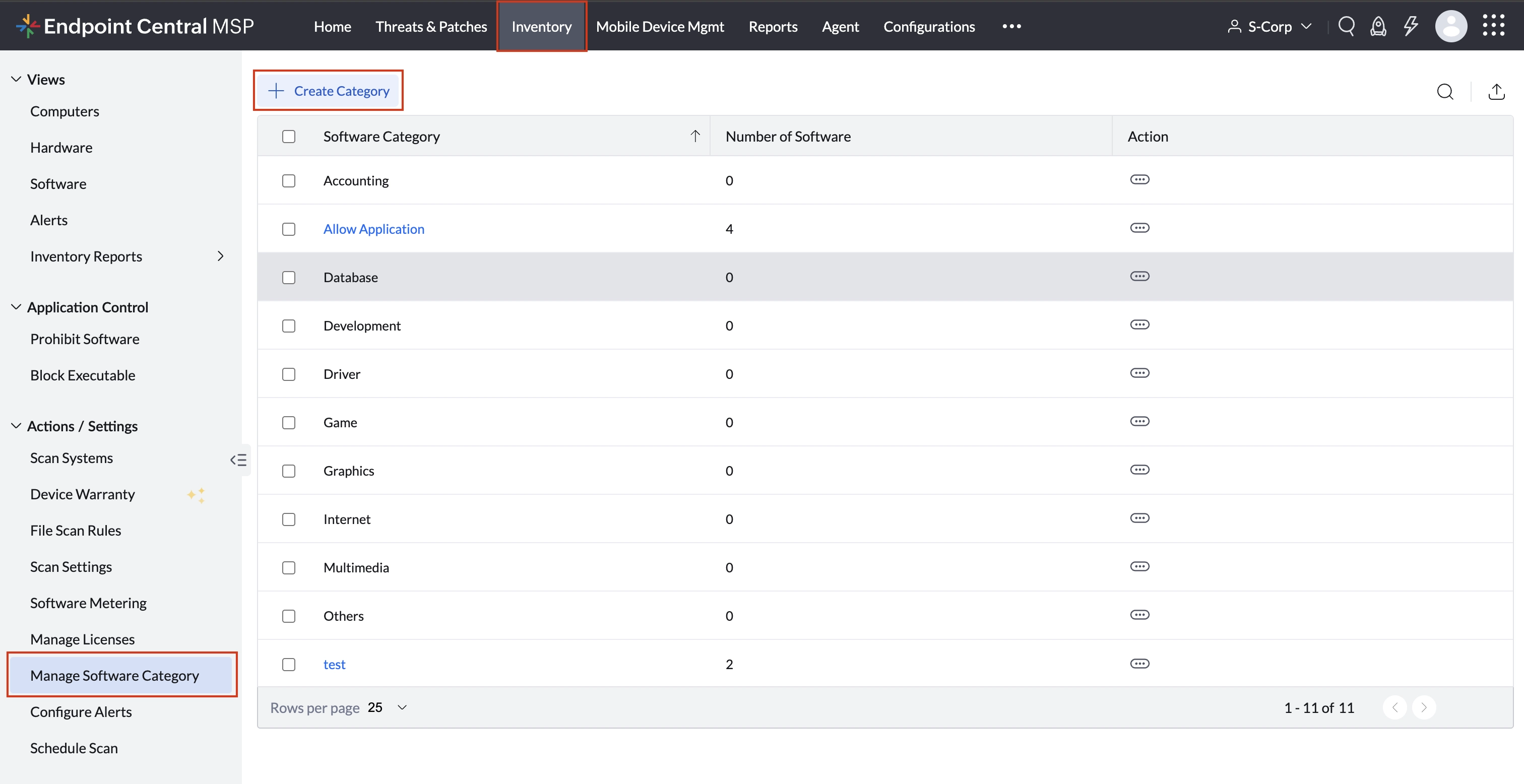This screenshot has height=784, width=1524.
Task: Open the user profile avatar
Action: (1450, 26)
